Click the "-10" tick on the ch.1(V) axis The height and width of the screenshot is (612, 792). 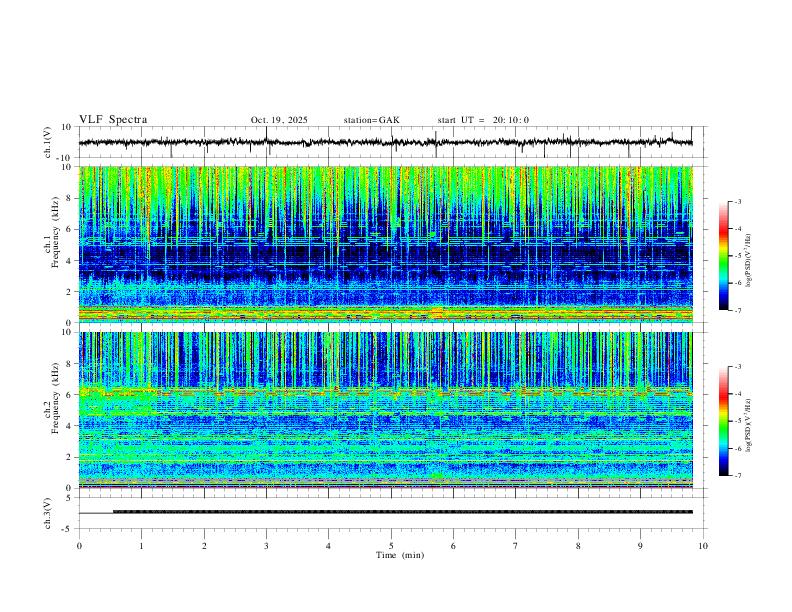tap(65, 158)
